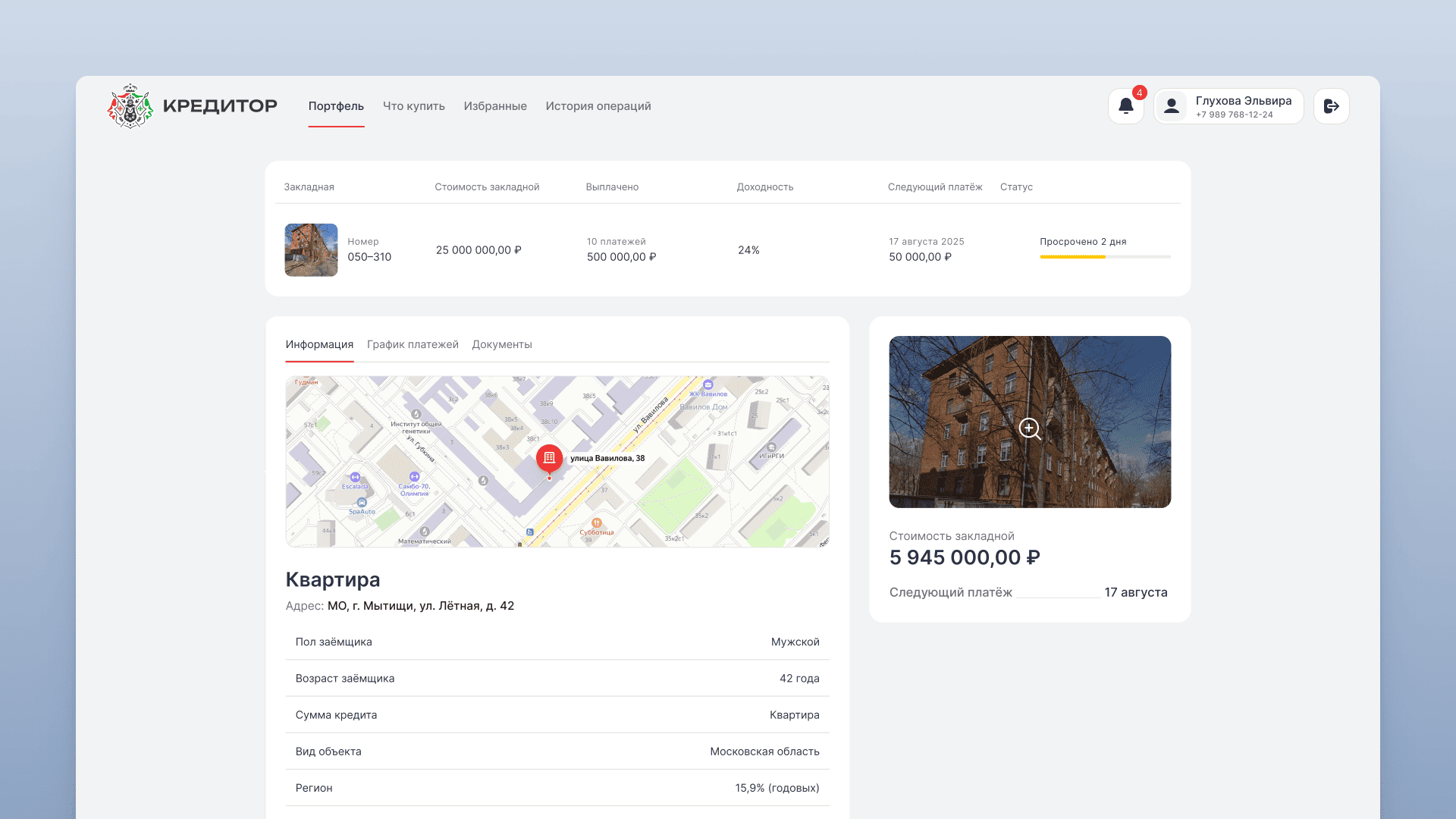This screenshot has height=819, width=1456.
Task: Click the user avatar icon
Action: click(x=1172, y=106)
